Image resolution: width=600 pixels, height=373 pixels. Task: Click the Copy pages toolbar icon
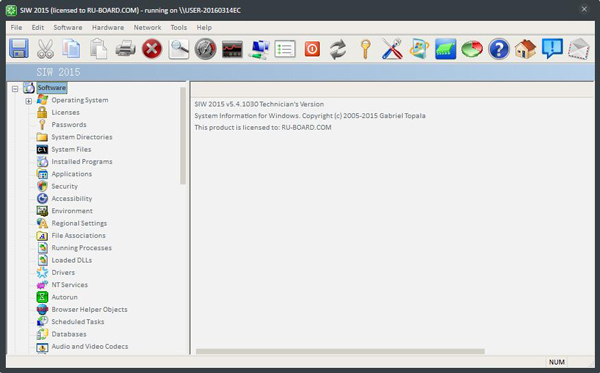click(x=72, y=49)
